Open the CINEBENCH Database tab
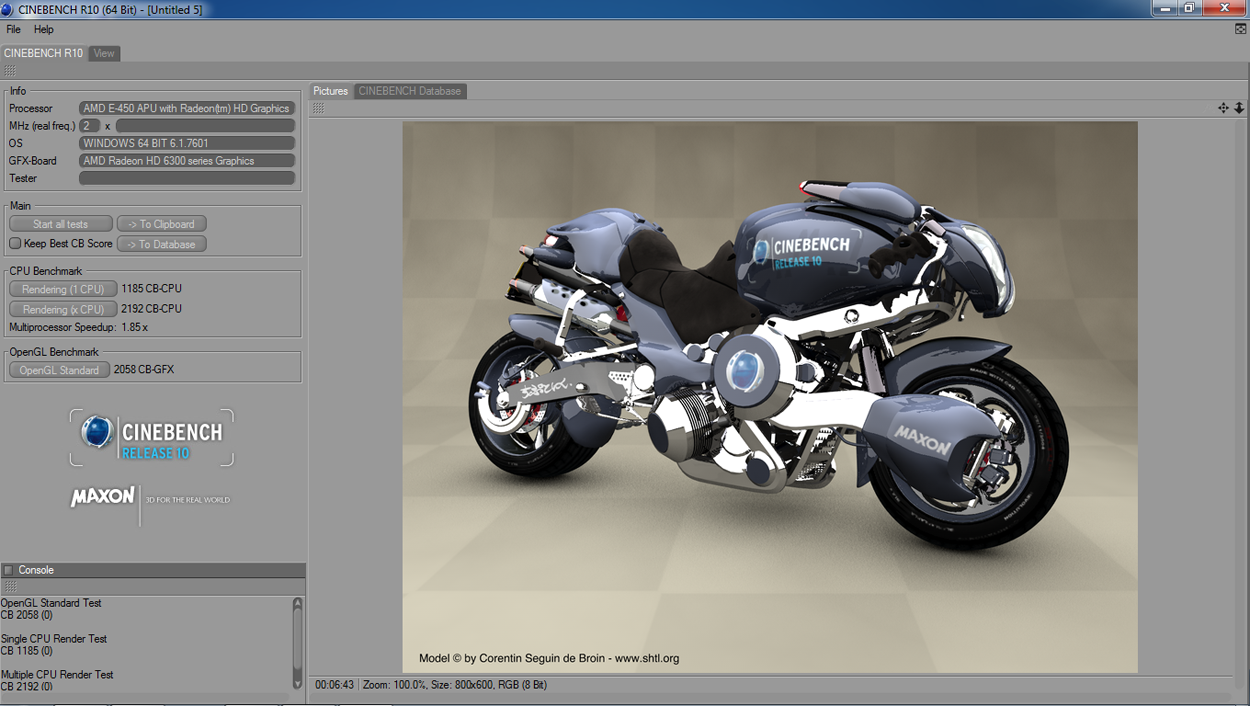This screenshot has height=706, width=1250. point(410,91)
